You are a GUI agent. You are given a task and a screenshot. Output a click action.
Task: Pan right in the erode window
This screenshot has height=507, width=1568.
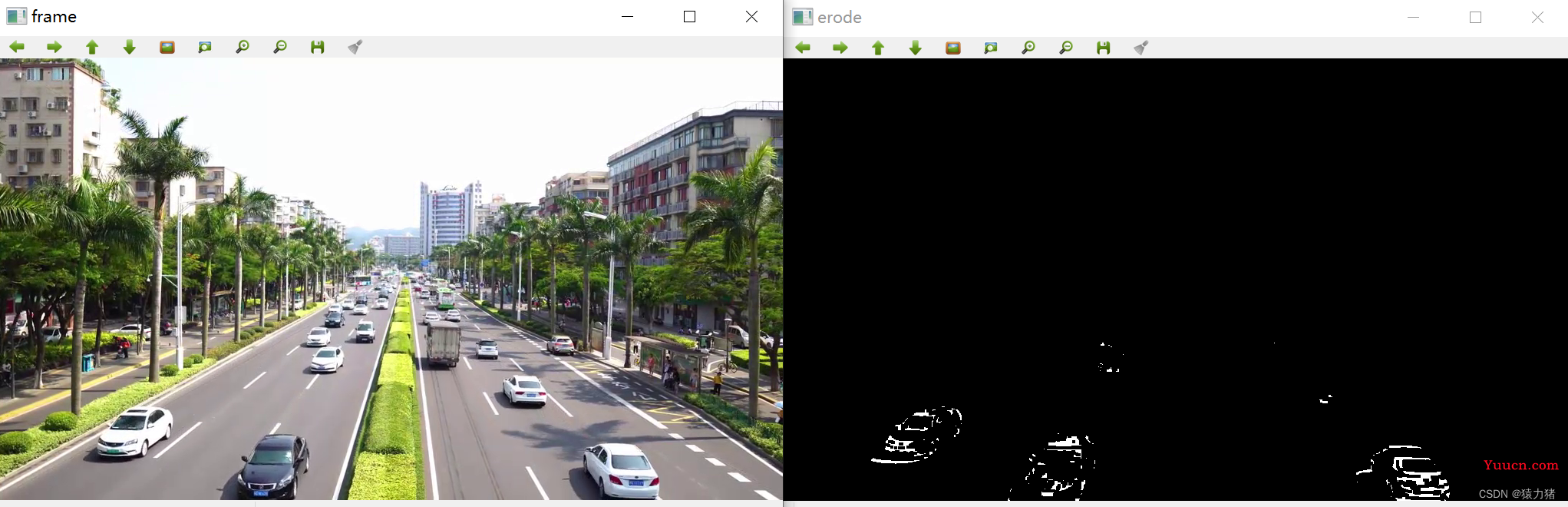tap(840, 48)
